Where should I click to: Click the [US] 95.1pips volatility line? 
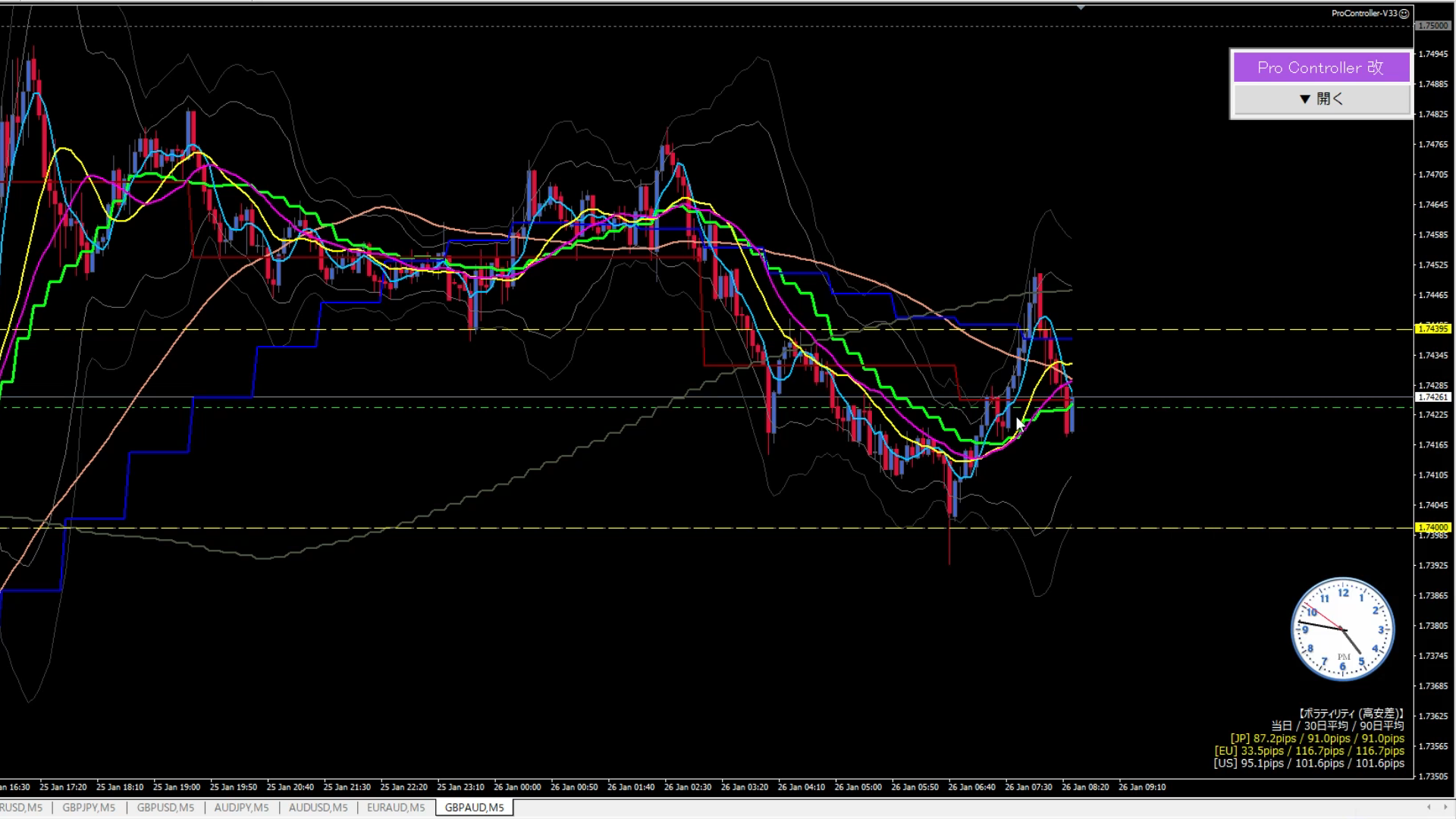(1309, 764)
